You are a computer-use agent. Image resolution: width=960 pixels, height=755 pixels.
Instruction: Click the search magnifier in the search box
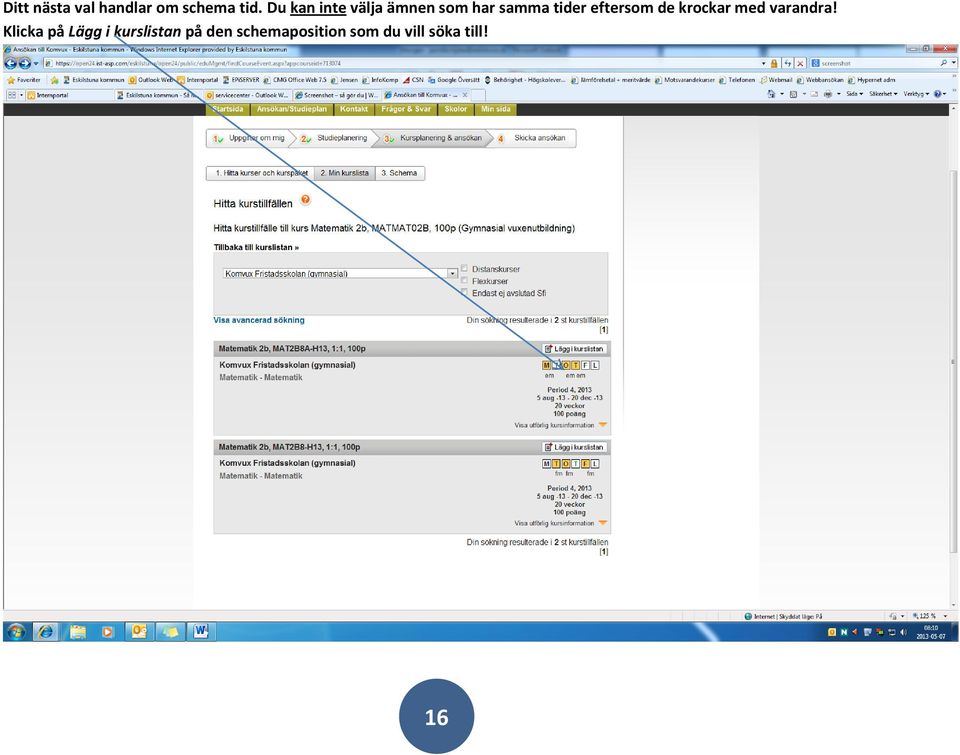pyautogui.click(x=944, y=63)
